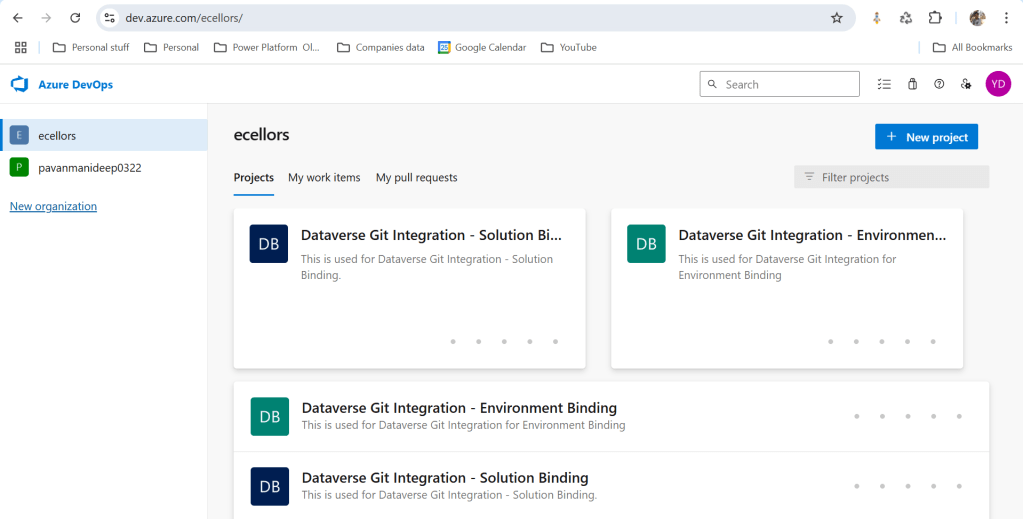Click the YD profile avatar
Screen dimensions: 1023x519
(x=998, y=85)
